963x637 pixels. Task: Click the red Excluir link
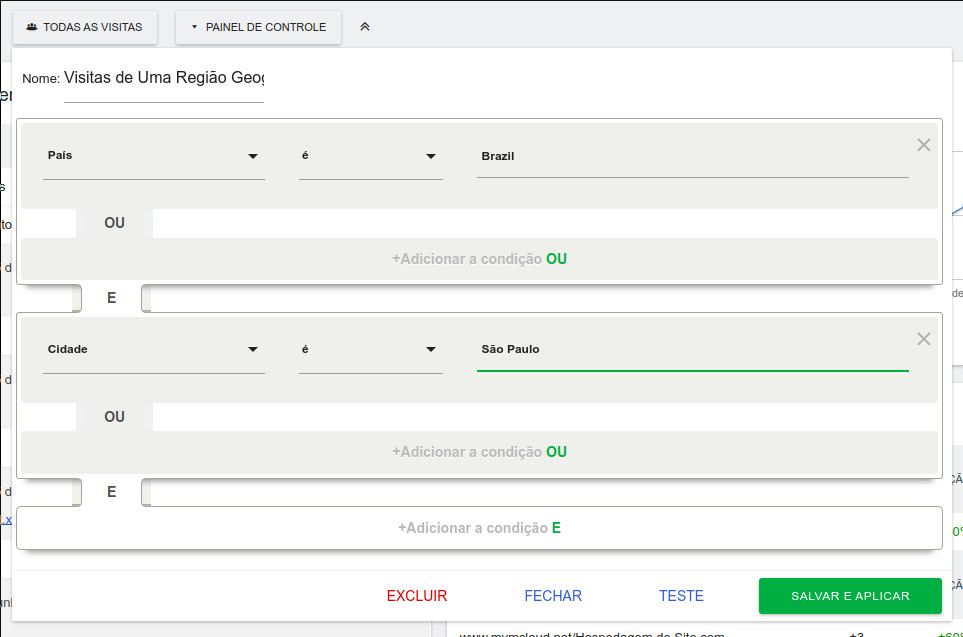417,596
